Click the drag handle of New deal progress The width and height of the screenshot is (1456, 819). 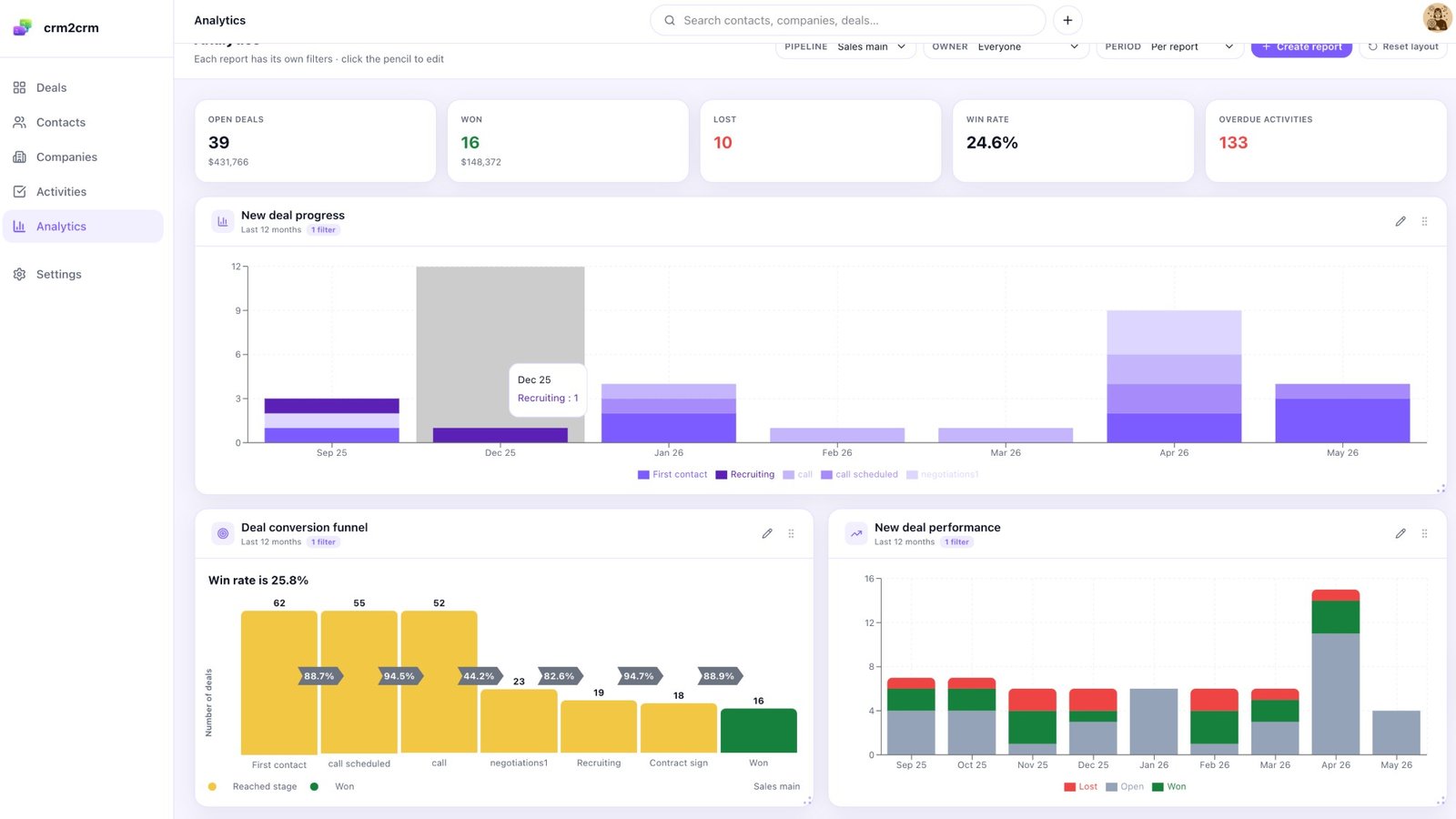tap(1424, 221)
